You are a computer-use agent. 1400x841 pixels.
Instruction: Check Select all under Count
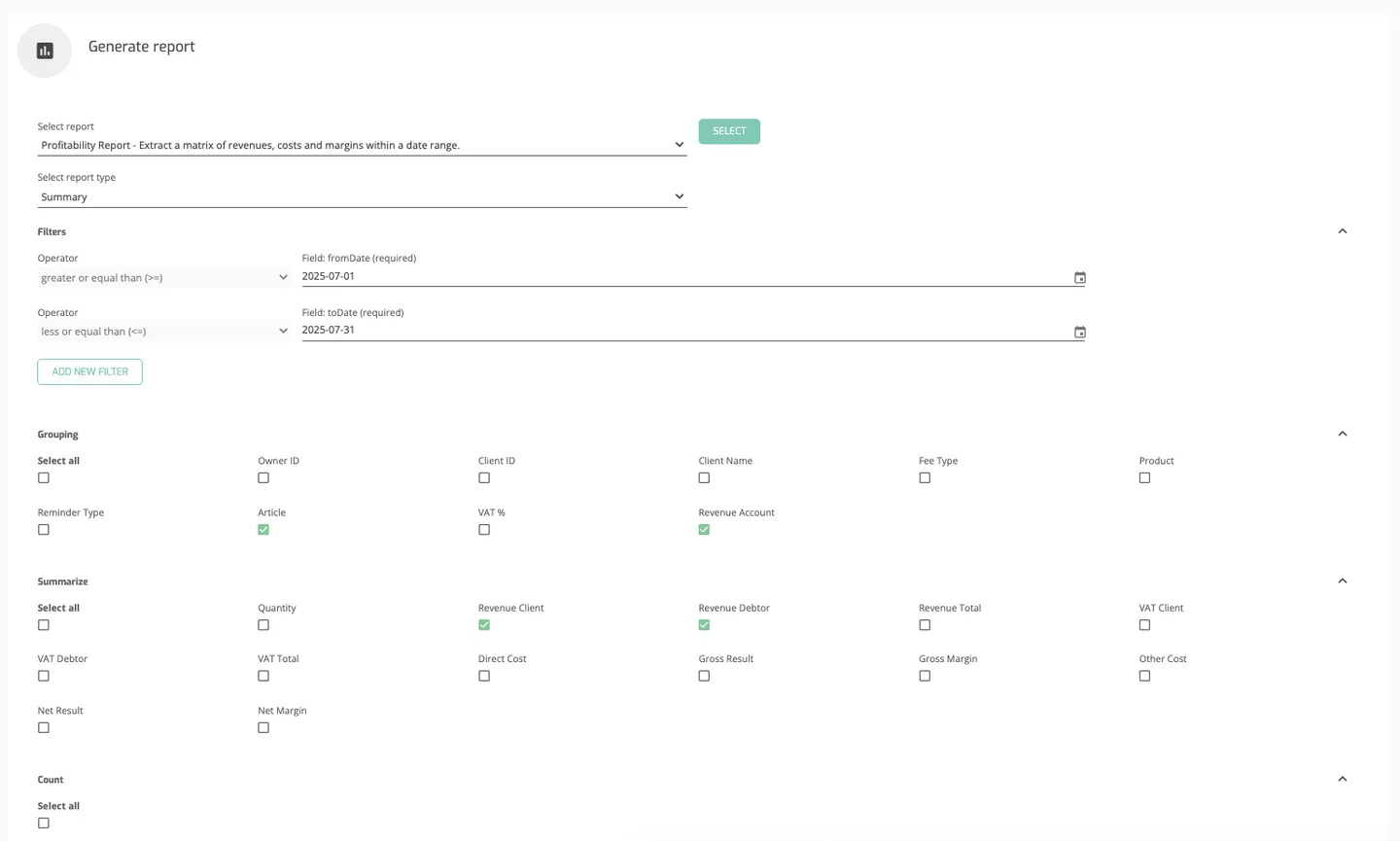point(44,823)
